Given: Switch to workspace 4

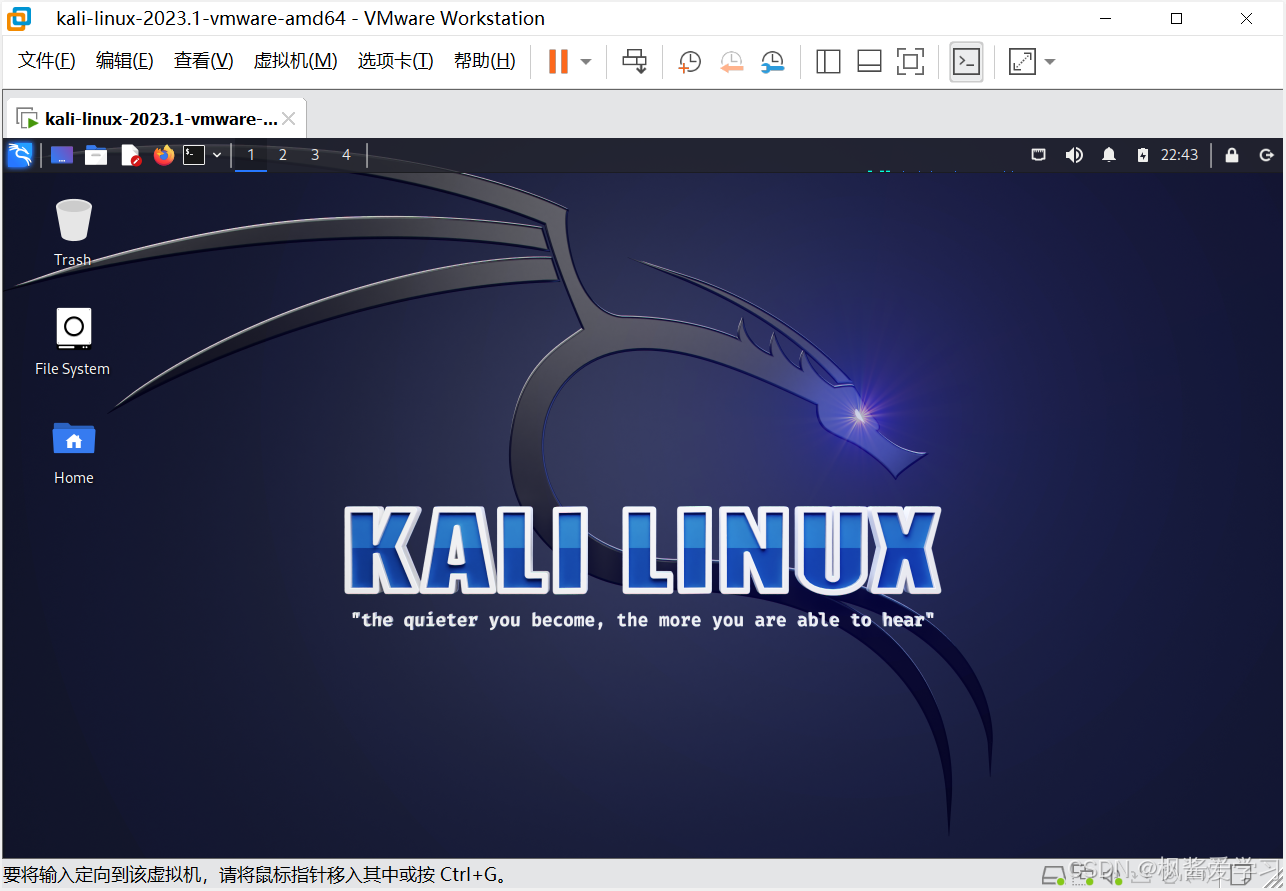Looking at the screenshot, I should click(x=346, y=155).
